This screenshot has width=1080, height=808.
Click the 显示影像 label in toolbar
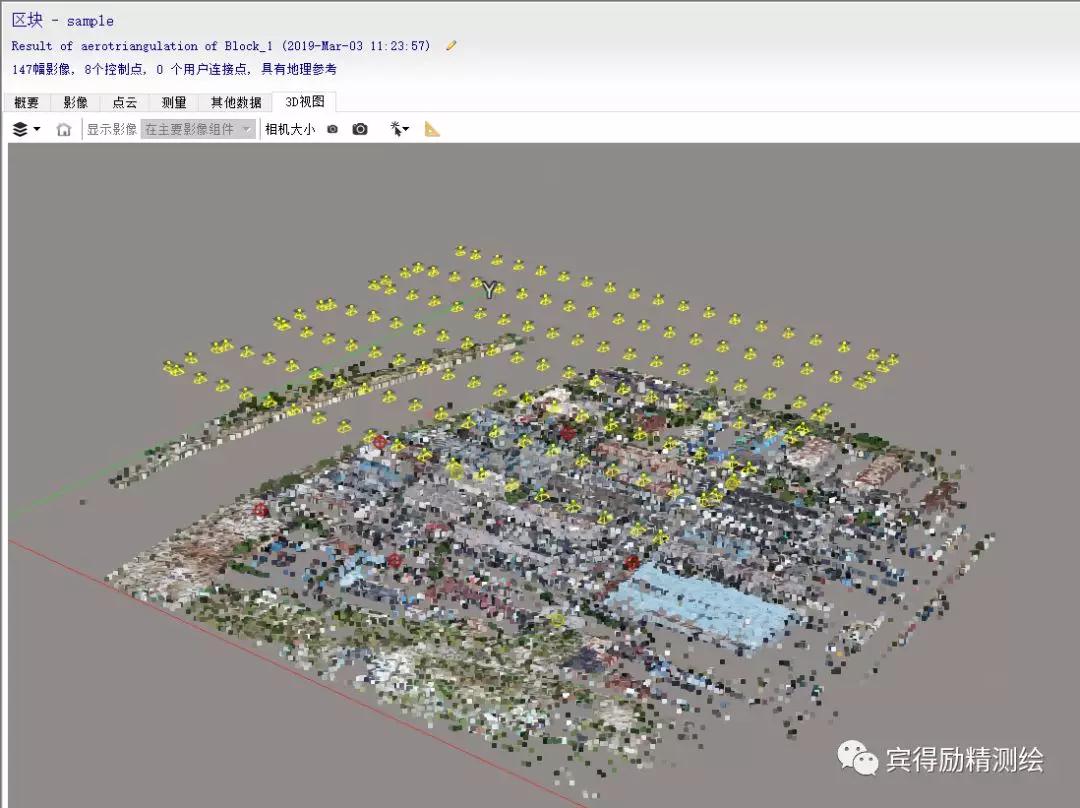[x=111, y=129]
